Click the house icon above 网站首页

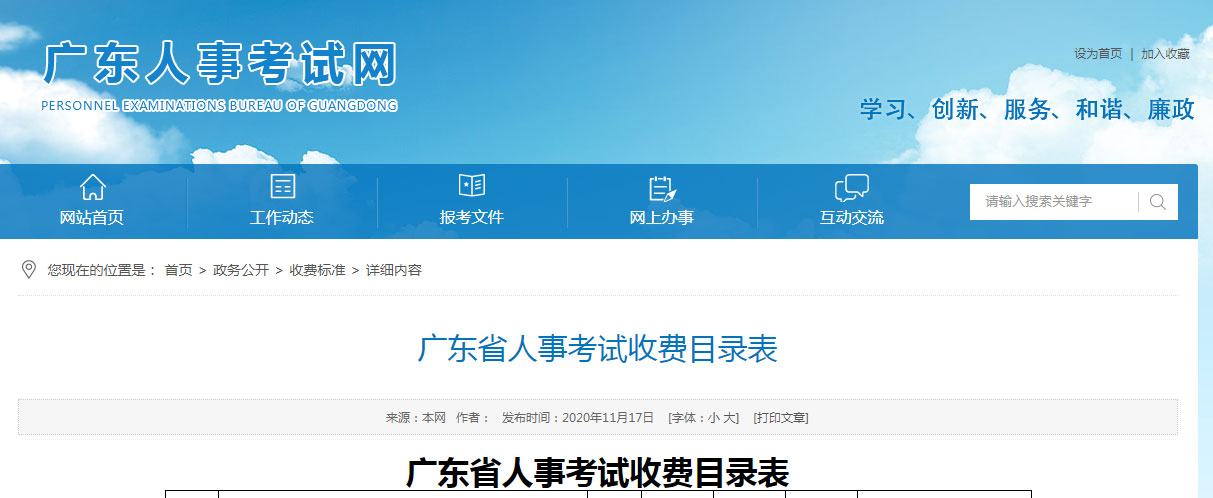(92, 187)
